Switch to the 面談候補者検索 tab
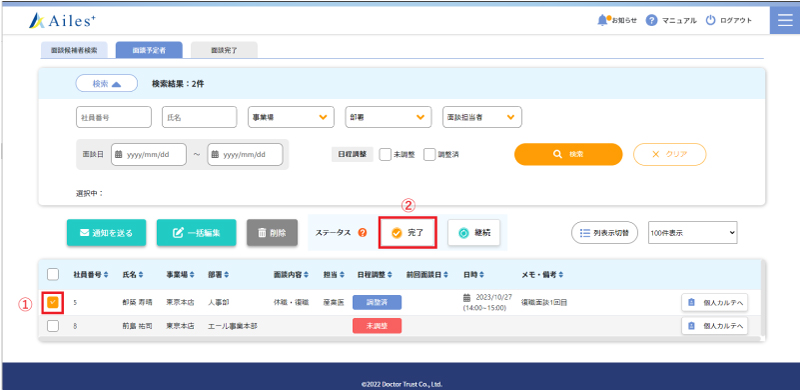This screenshot has width=800, height=390. pos(74,50)
